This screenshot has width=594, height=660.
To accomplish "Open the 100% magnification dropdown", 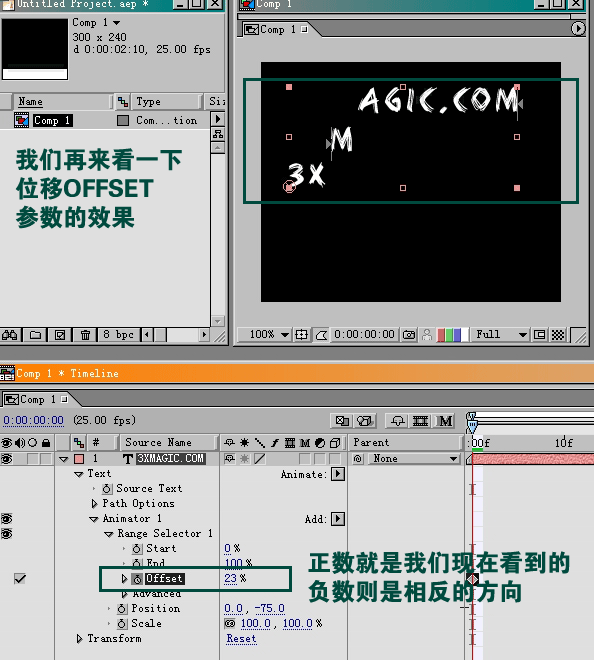I will [269, 335].
